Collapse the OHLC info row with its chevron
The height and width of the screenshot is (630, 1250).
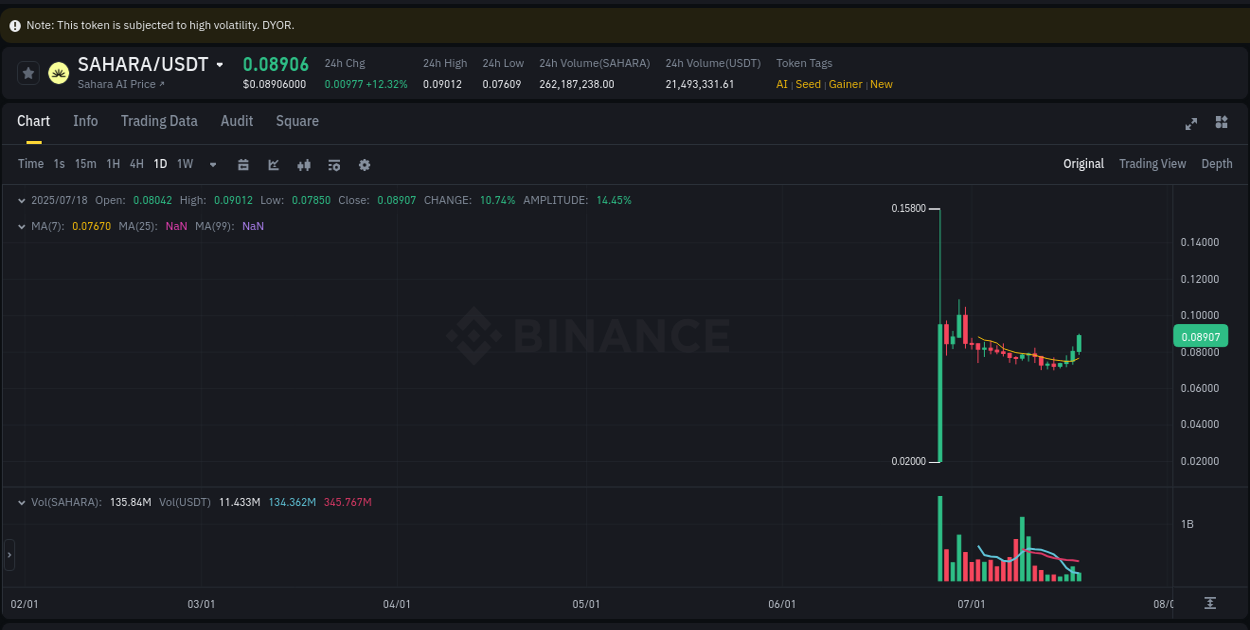(20, 200)
